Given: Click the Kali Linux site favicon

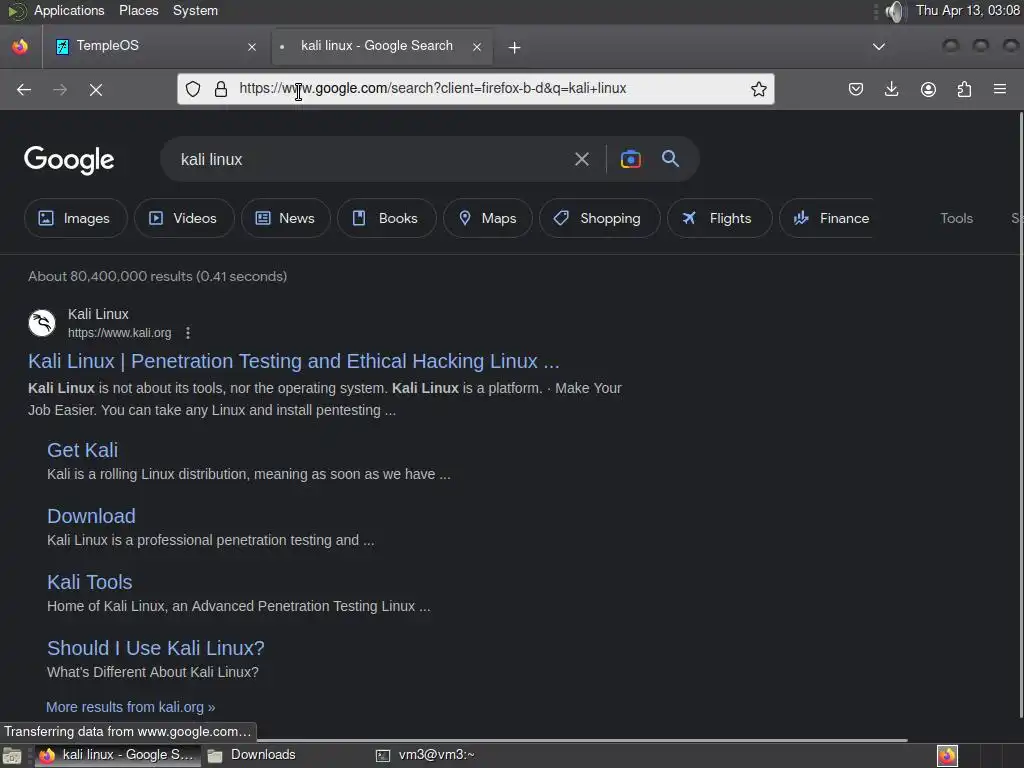Looking at the screenshot, I should pyautogui.click(x=42, y=323).
